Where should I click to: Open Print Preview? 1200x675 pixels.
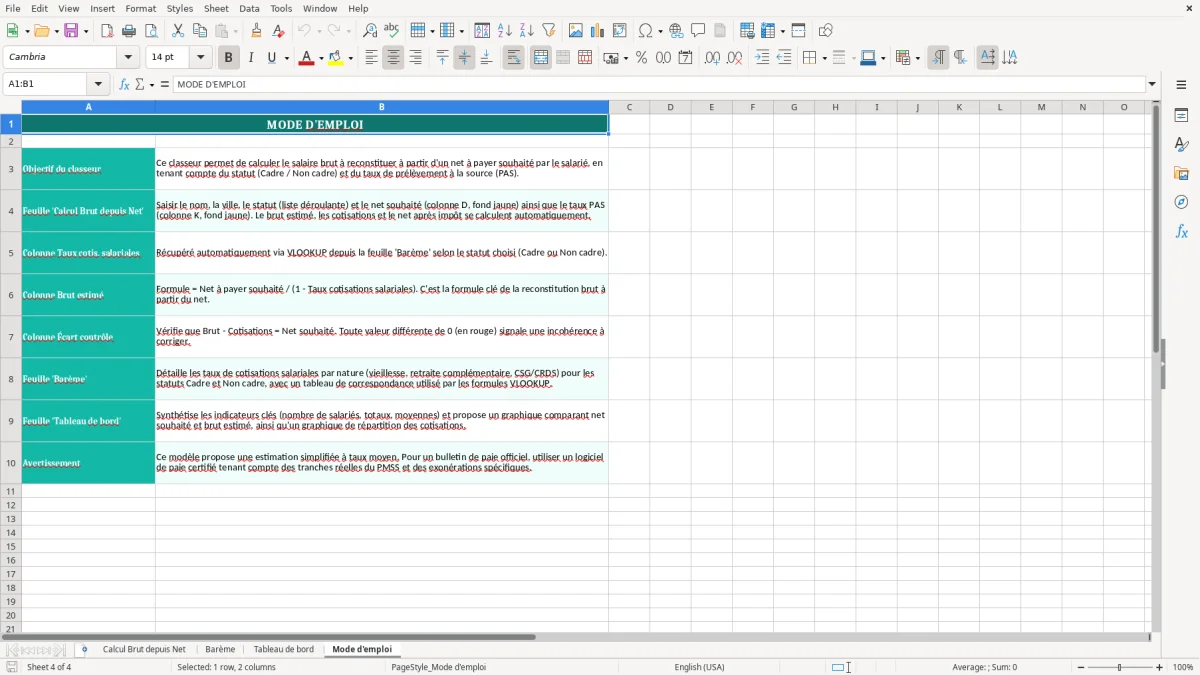(x=150, y=31)
